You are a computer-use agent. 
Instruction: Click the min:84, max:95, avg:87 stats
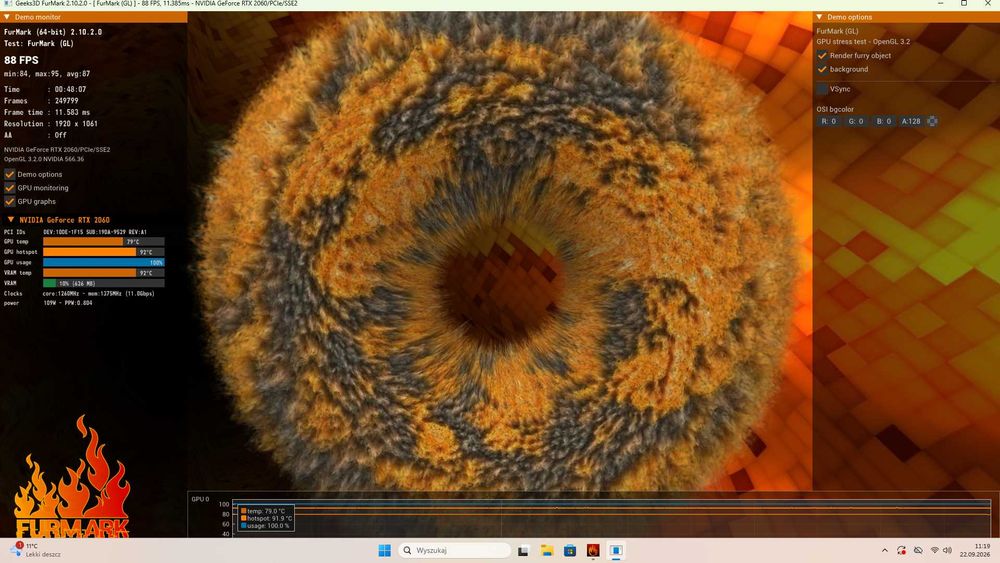[x=47, y=74]
